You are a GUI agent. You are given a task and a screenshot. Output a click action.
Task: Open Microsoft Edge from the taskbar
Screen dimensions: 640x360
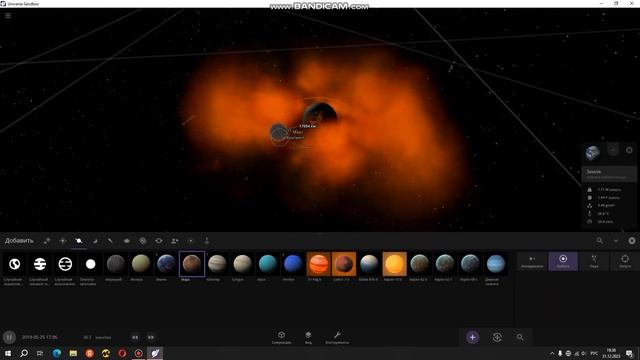pos(57,353)
